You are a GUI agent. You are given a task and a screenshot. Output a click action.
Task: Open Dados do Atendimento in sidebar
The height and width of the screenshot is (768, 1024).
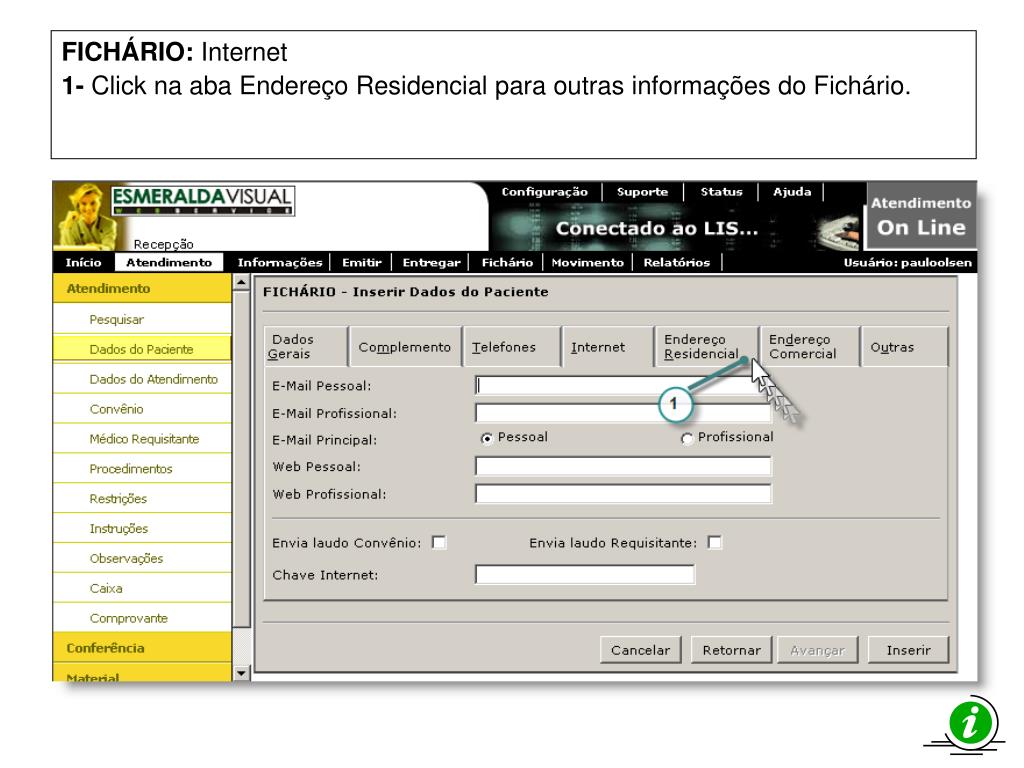(142, 379)
